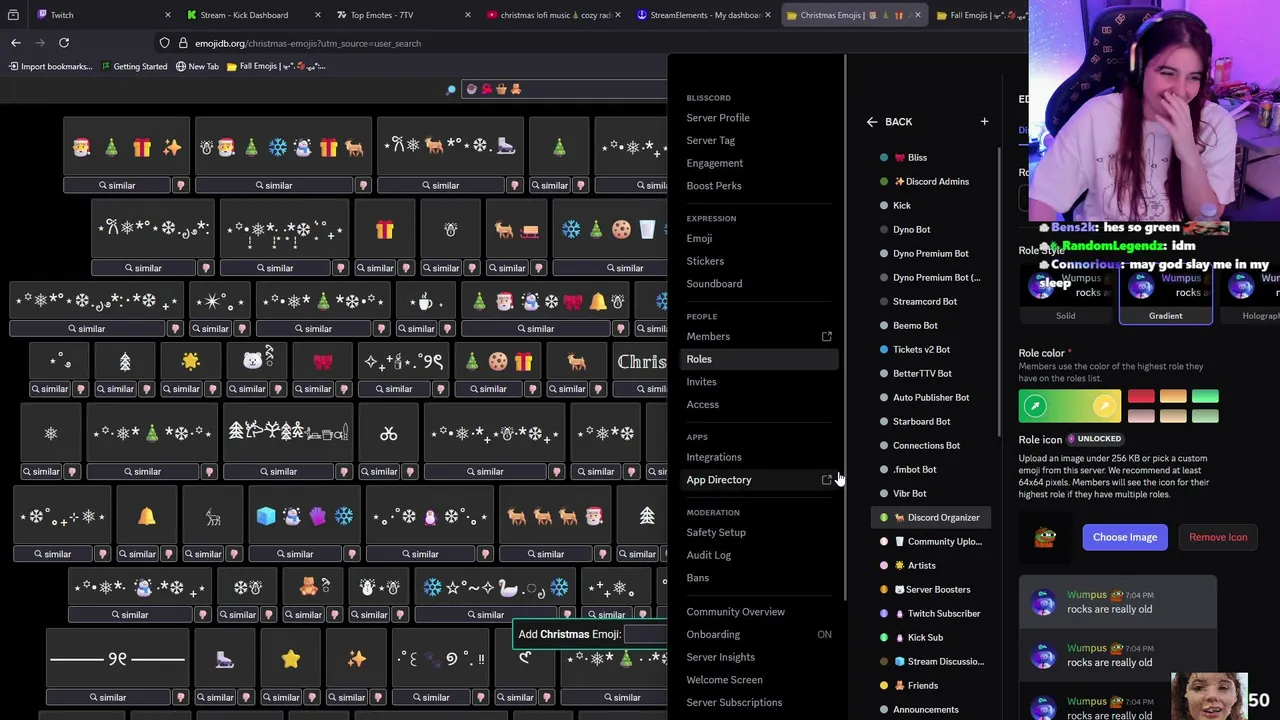The height and width of the screenshot is (720, 1280).
Task: Open Boost Perks settings
Action: coord(714,186)
